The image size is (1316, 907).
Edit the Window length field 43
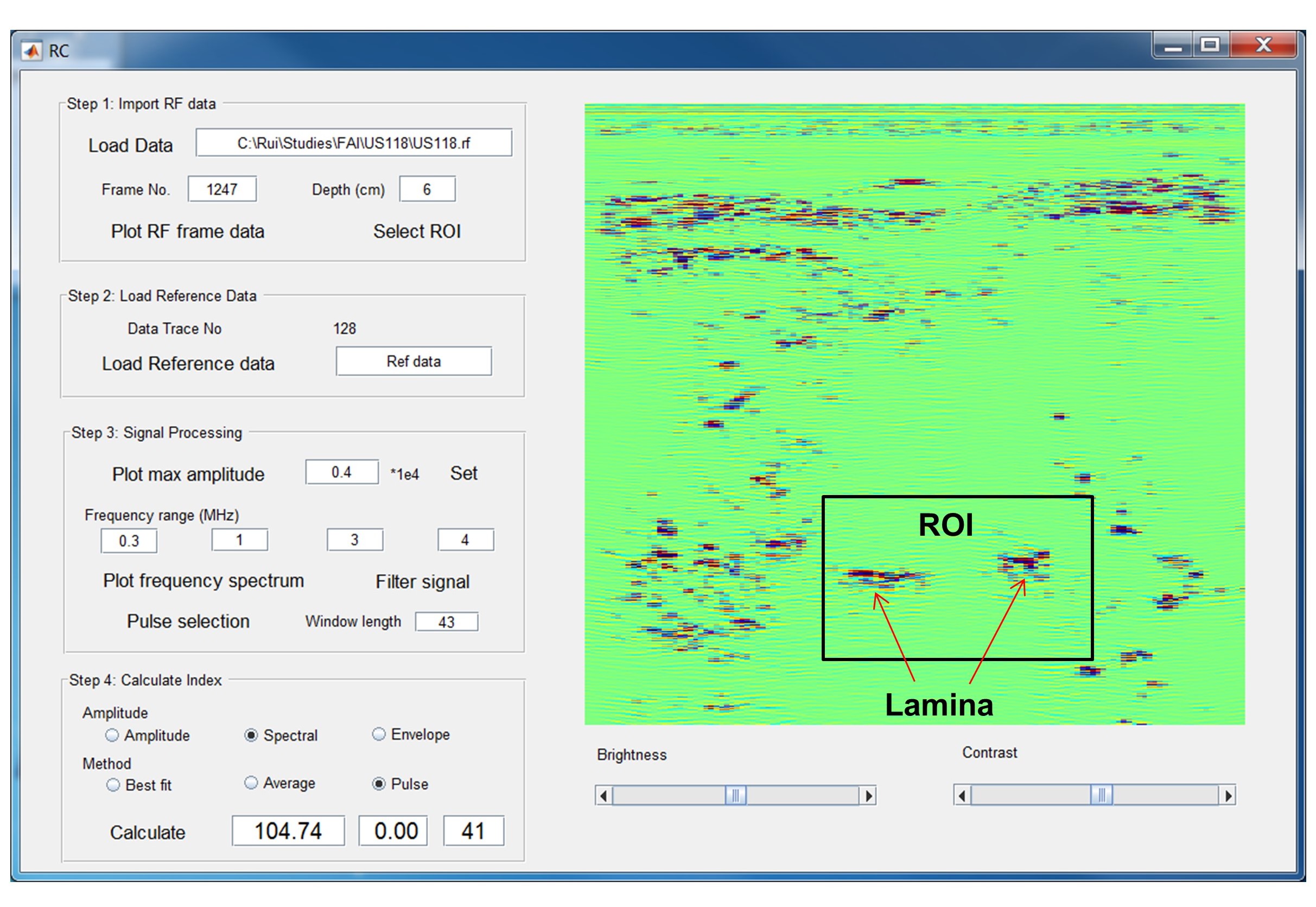tap(447, 622)
